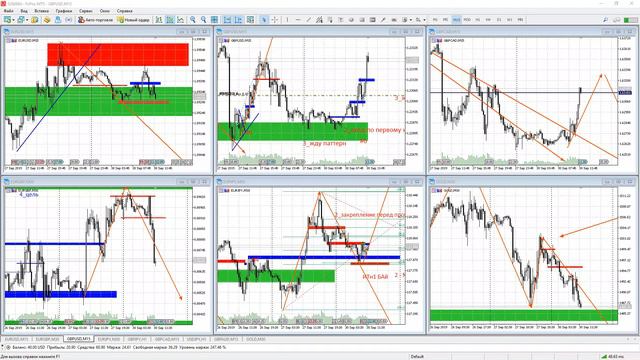The width and height of the screenshot is (640, 360).
Task: Expand the Profiles dropdown arrow
Action: (x=27, y=20)
